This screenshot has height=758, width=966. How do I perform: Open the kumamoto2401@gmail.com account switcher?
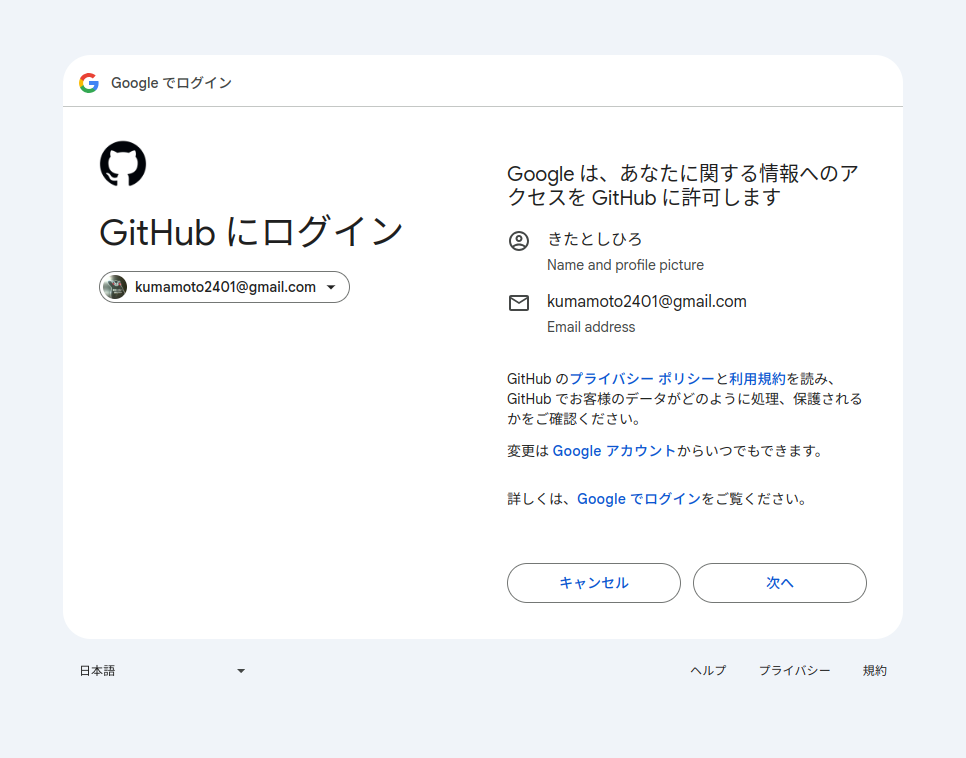(x=225, y=287)
